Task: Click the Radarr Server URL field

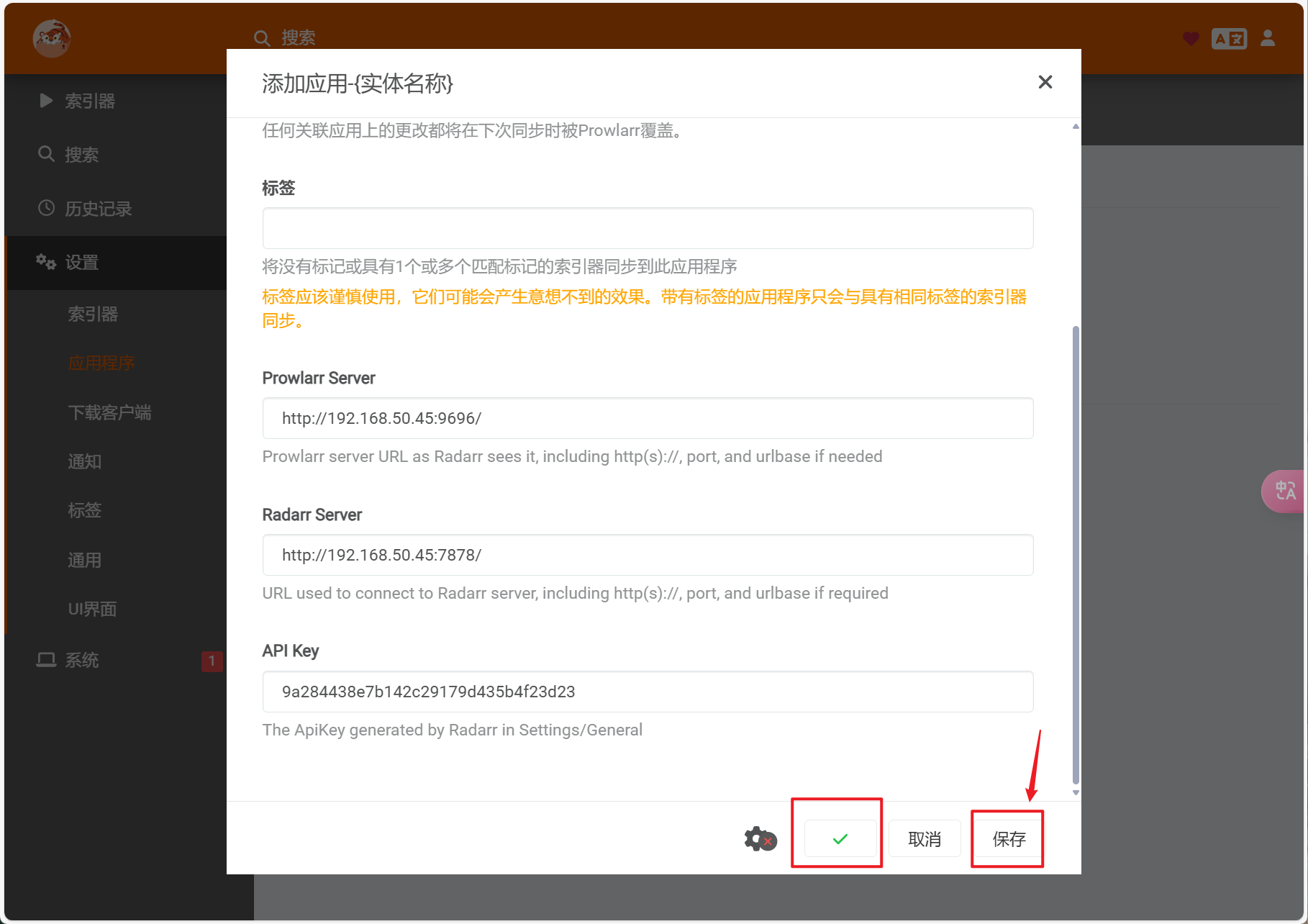Action: pyautogui.click(x=648, y=555)
